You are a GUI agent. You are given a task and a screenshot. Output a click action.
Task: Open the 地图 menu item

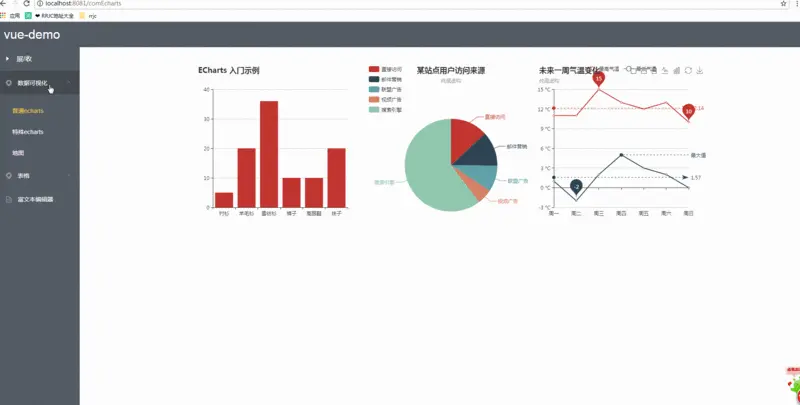click(x=18, y=153)
